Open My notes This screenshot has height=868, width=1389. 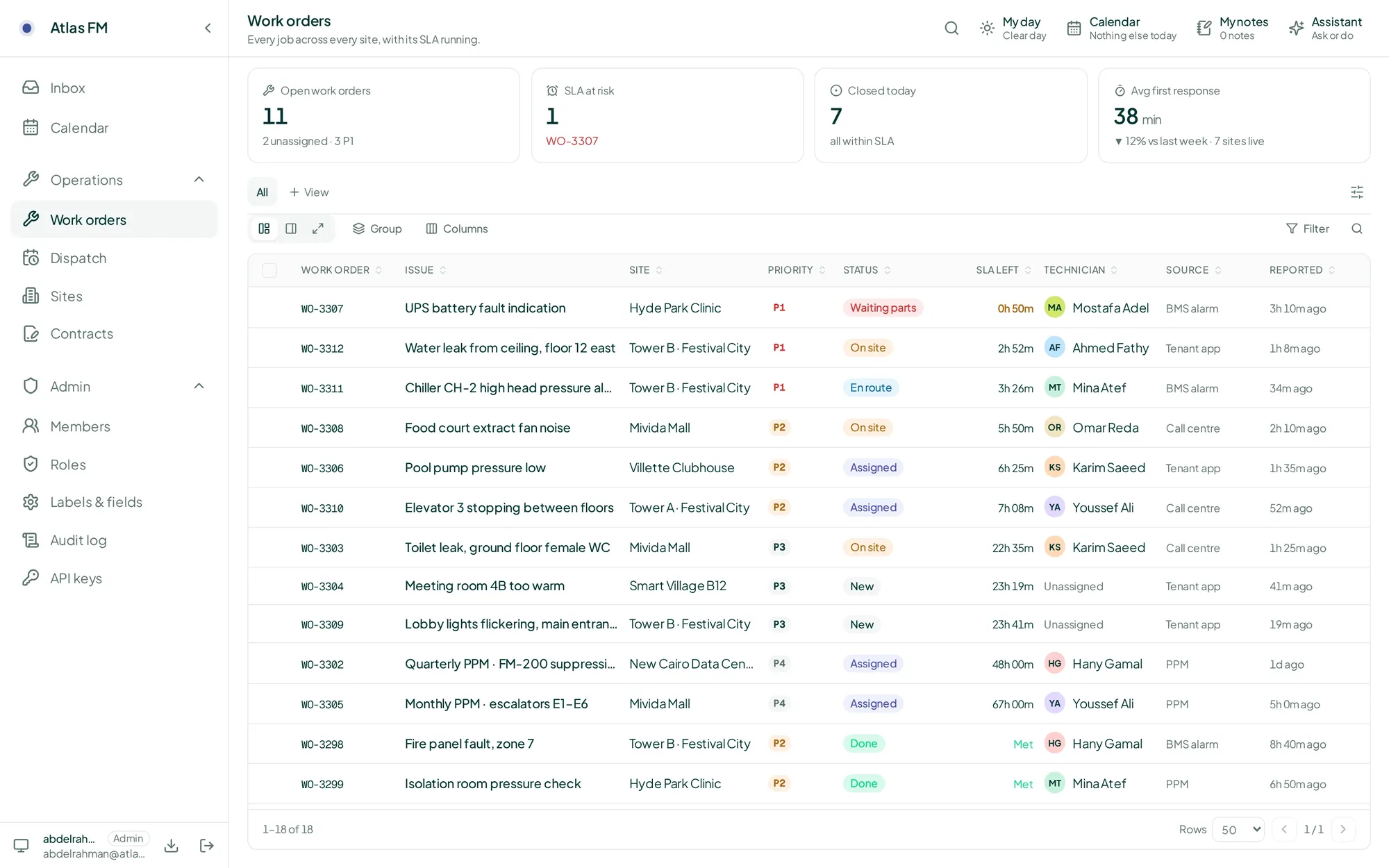pos(1233,28)
